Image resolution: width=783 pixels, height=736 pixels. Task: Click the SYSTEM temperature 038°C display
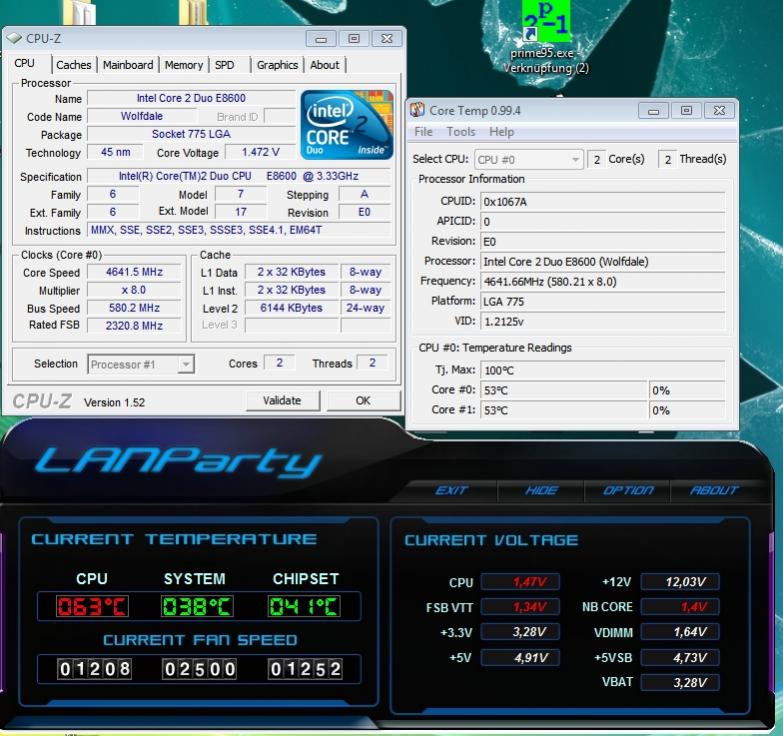click(x=197, y=606)
